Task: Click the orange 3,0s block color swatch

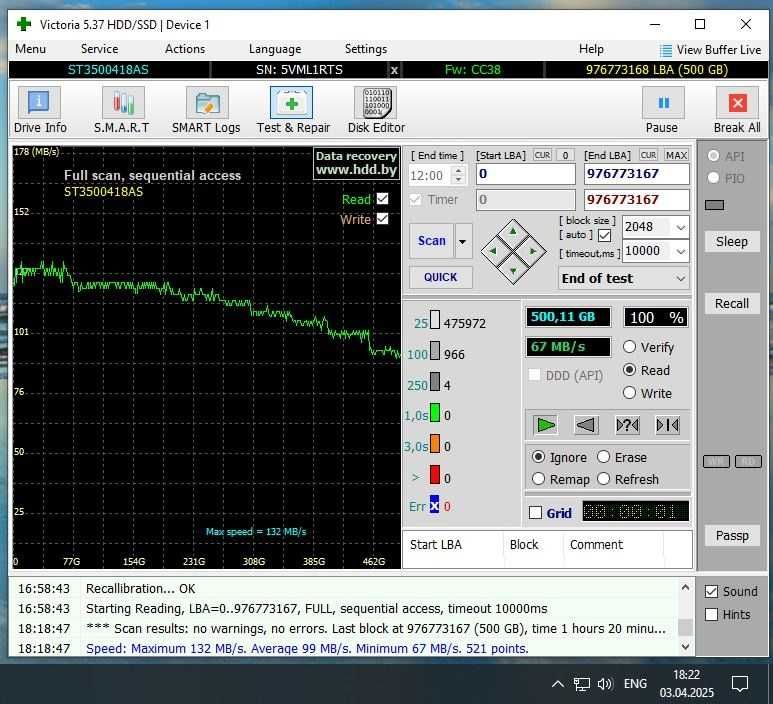Action: (x=435, y=444)
